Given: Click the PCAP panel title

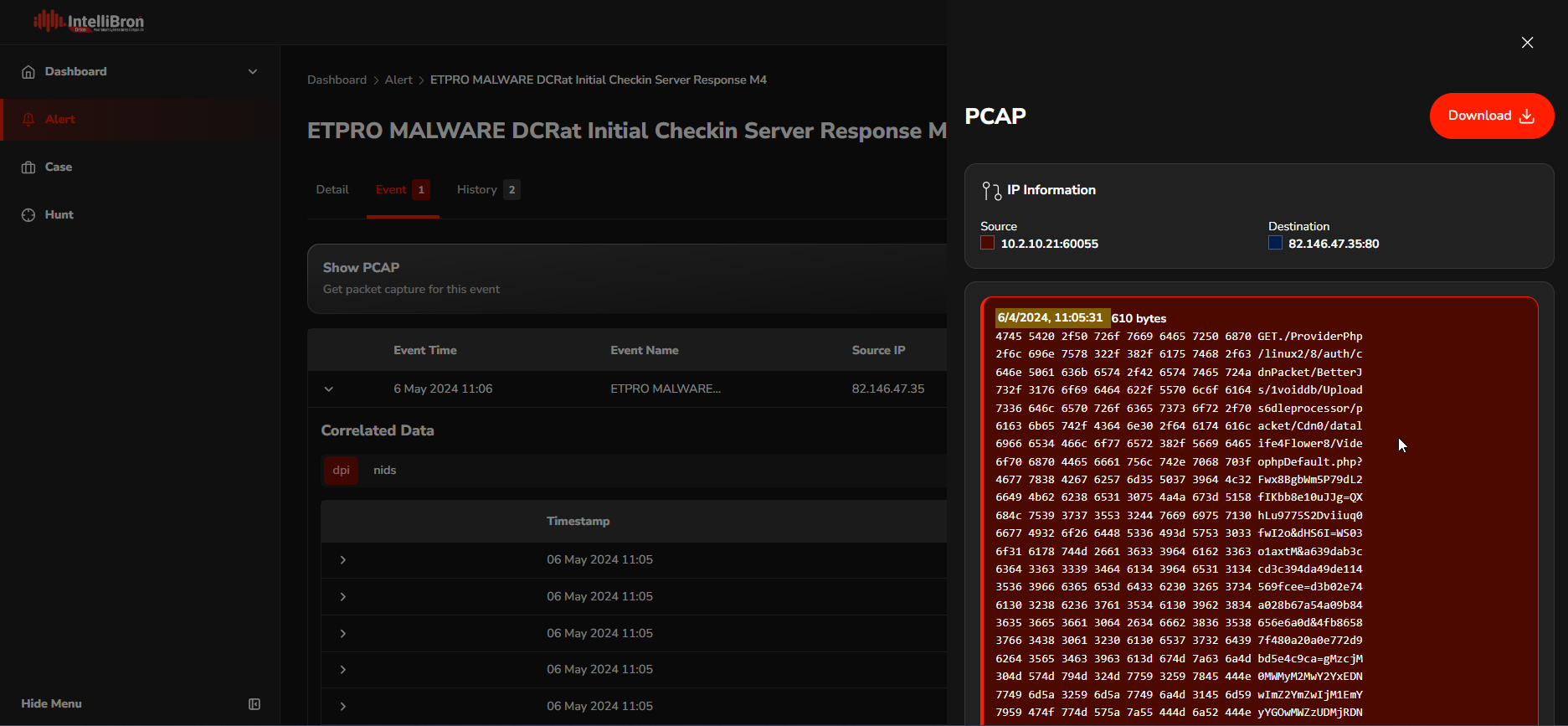Looking at the screenshot, I should 995,116.
